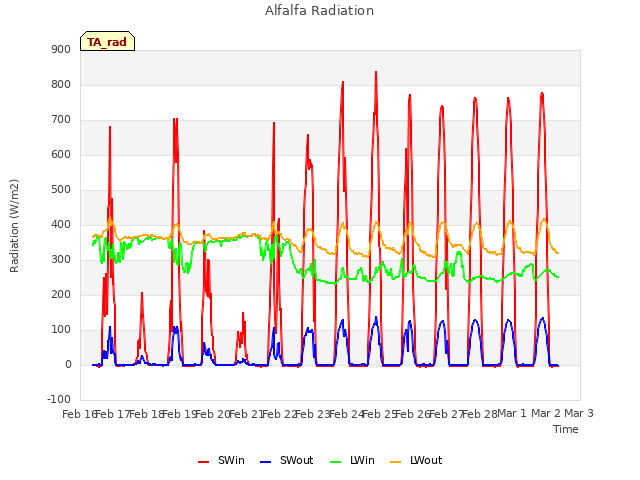
Task: Click the TA_rad annotation label
Action: pyautogui.click(x=107, y=41)
